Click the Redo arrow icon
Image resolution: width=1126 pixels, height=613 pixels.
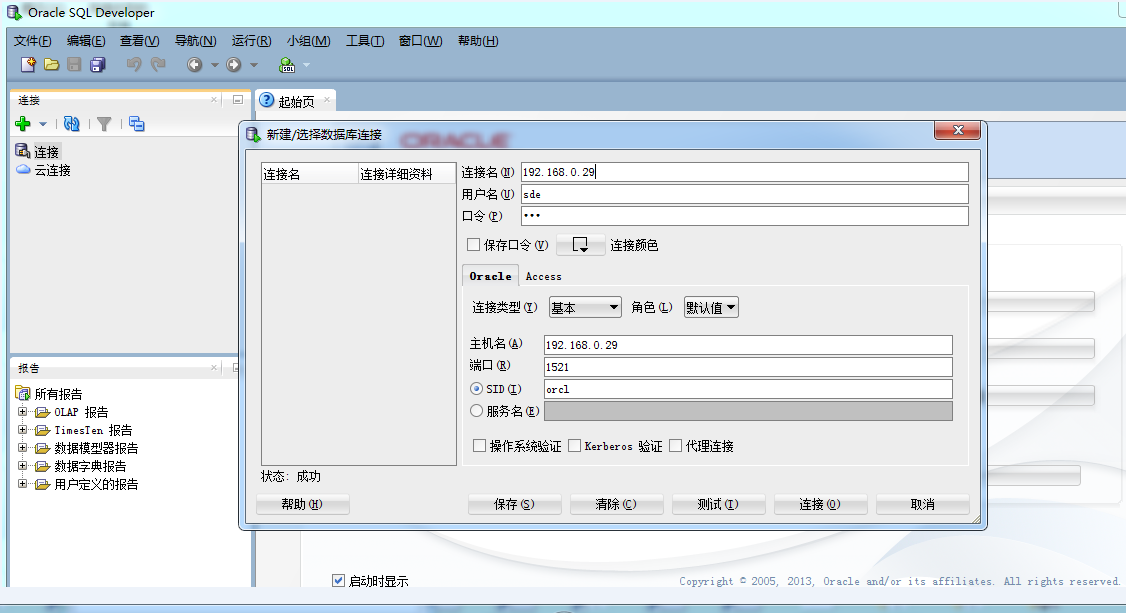pos(157,64)
